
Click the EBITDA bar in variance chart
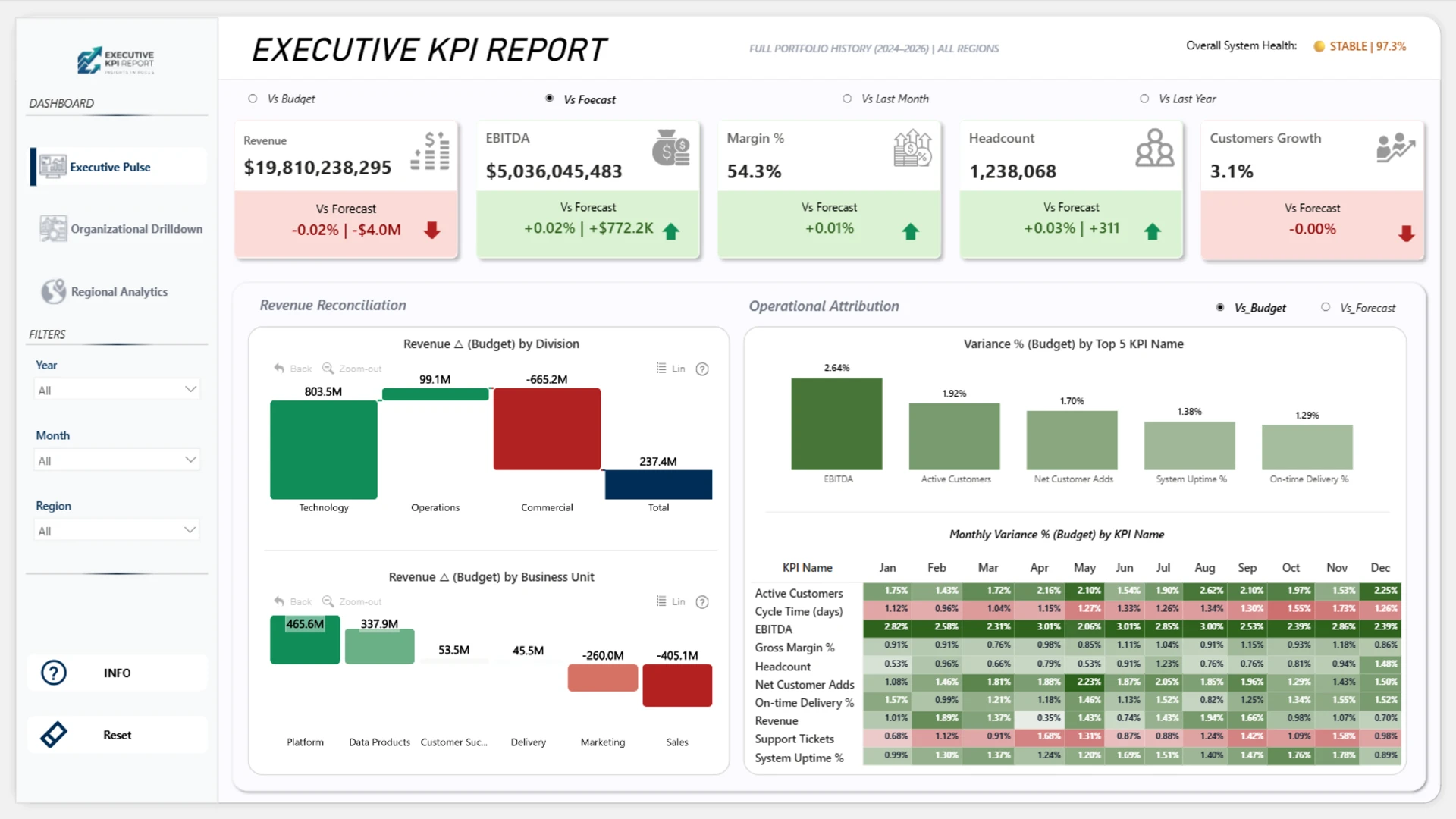pyautogui.click(x=836, y=425)
